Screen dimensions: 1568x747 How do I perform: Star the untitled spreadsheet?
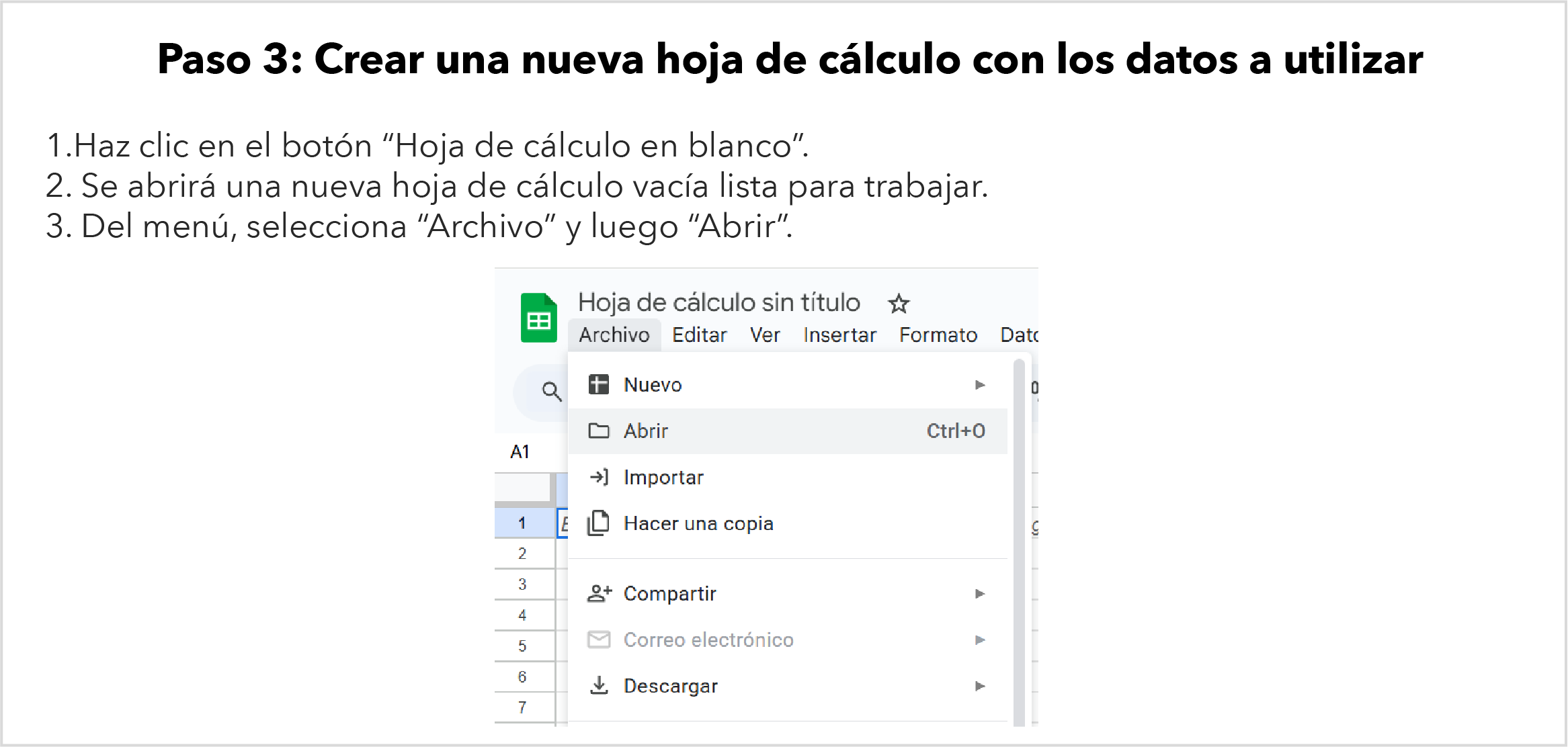pos(899,304)
